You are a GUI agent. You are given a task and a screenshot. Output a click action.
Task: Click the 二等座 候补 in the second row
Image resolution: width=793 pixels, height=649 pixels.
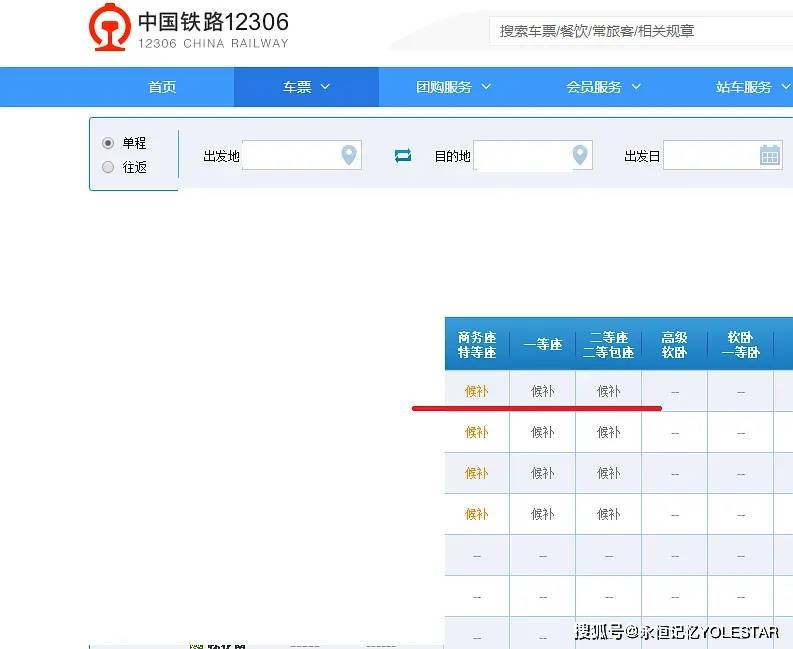pyautogui.click(x=608, y=432)
